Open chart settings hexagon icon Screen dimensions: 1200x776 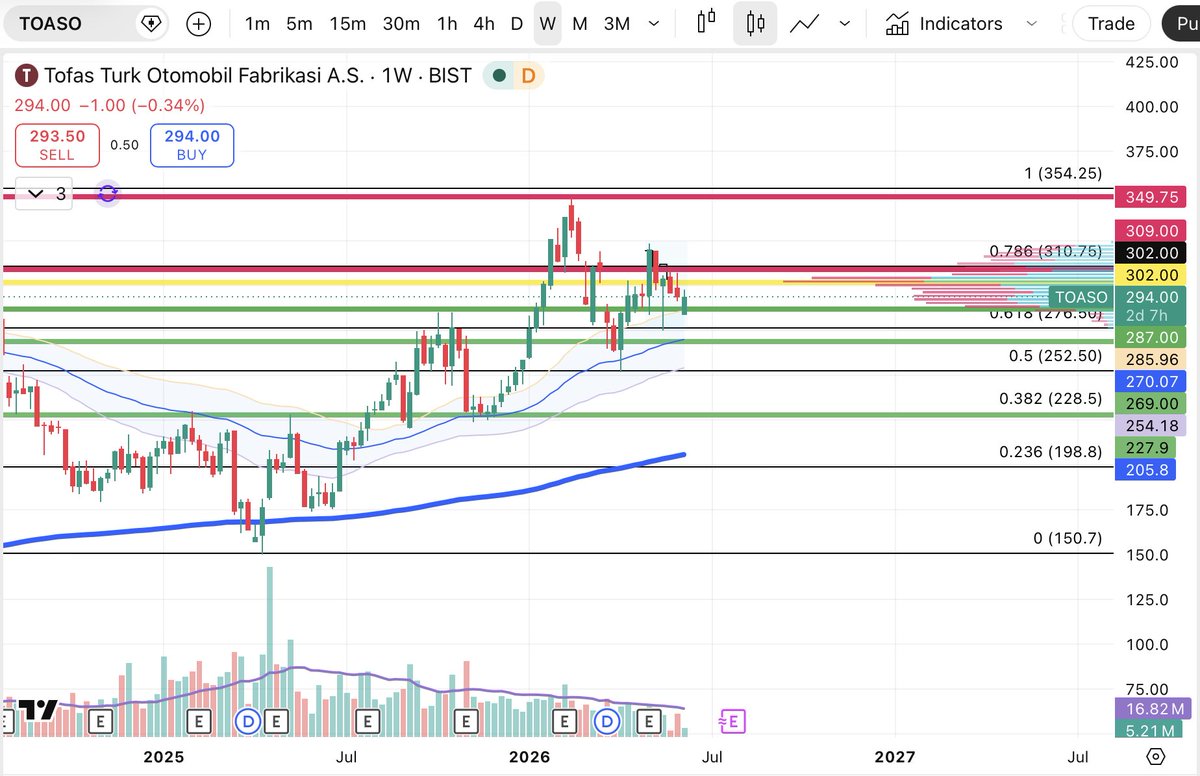(1156, 756)
